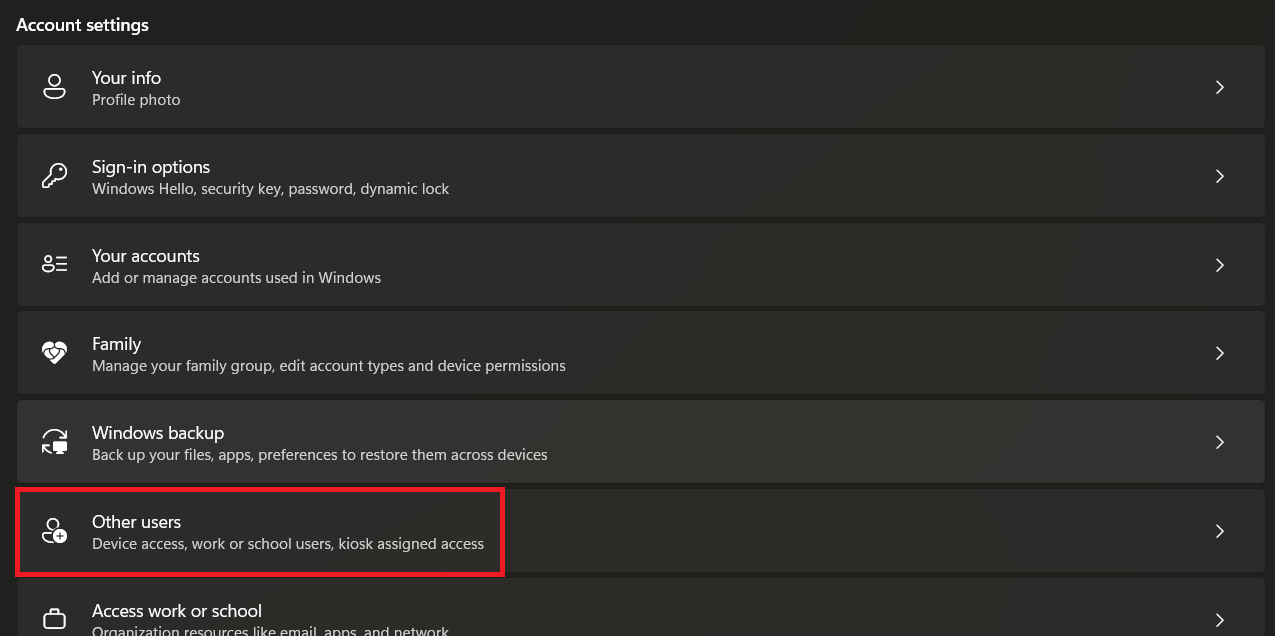Click the Family description about family group
Image resolution: width=1275 pixels, height=636 pixels.
pyautogui.click(x=328, y=366)
